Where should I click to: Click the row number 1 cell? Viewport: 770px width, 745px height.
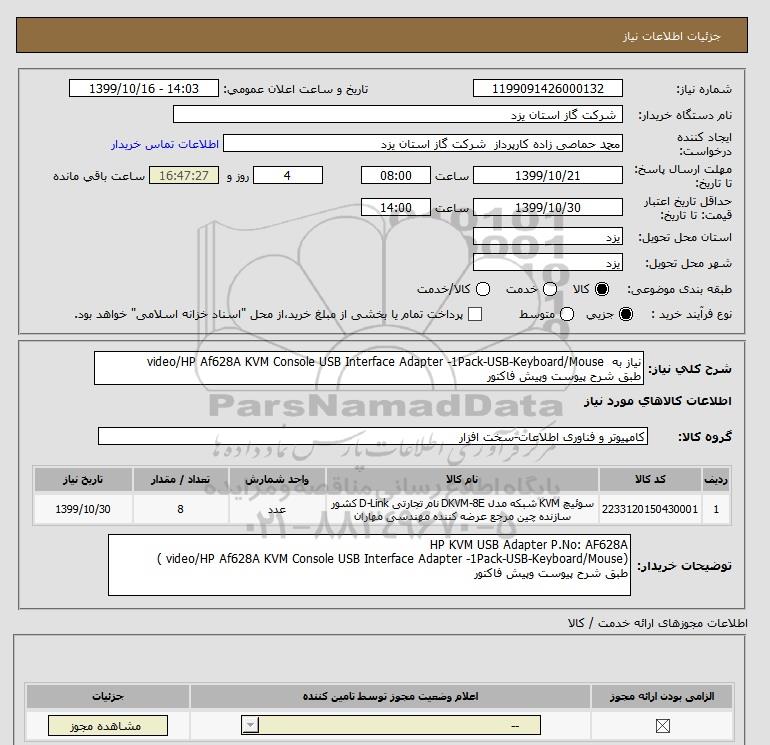[x=716, y=509]
